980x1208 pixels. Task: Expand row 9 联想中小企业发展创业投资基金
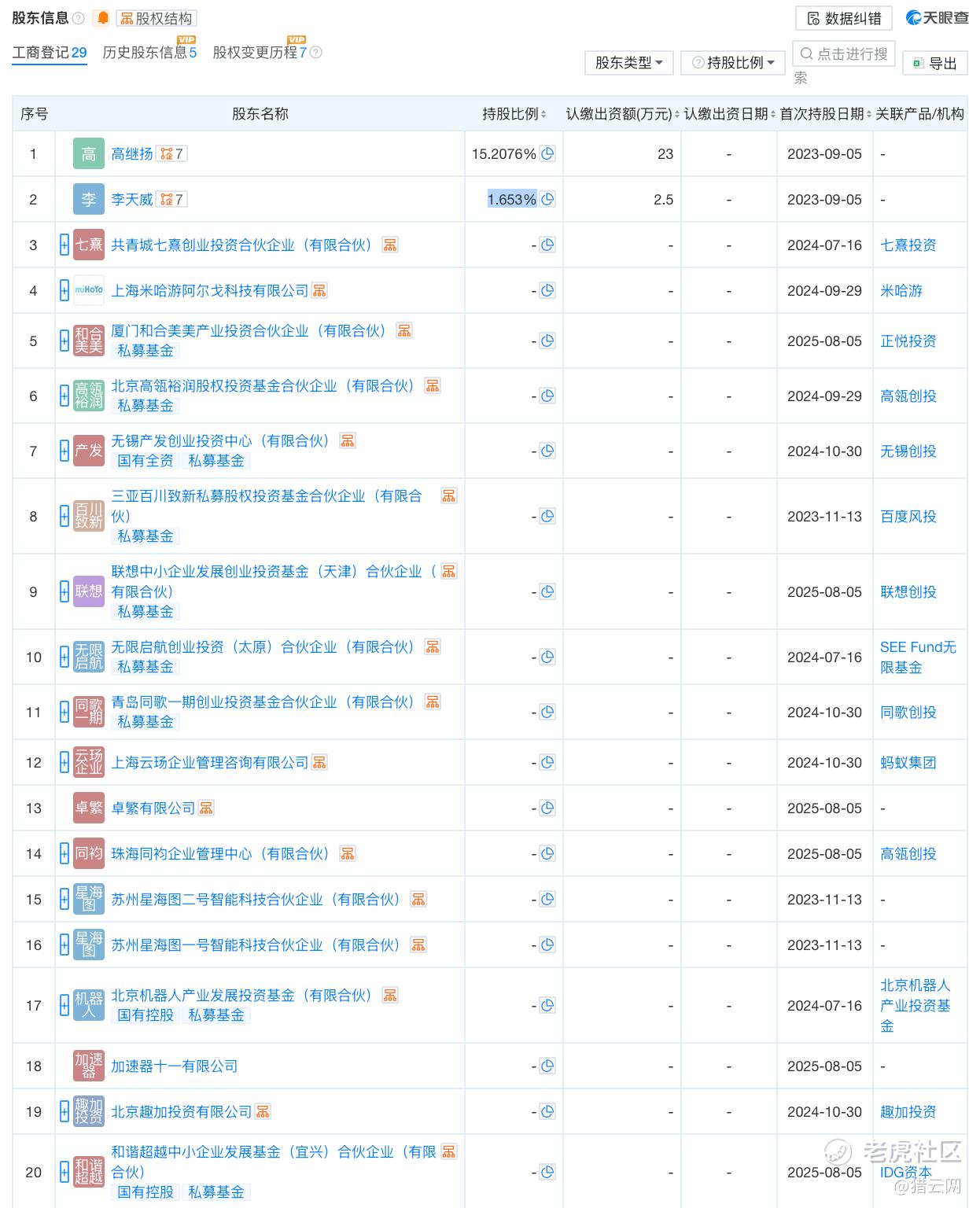64,592
